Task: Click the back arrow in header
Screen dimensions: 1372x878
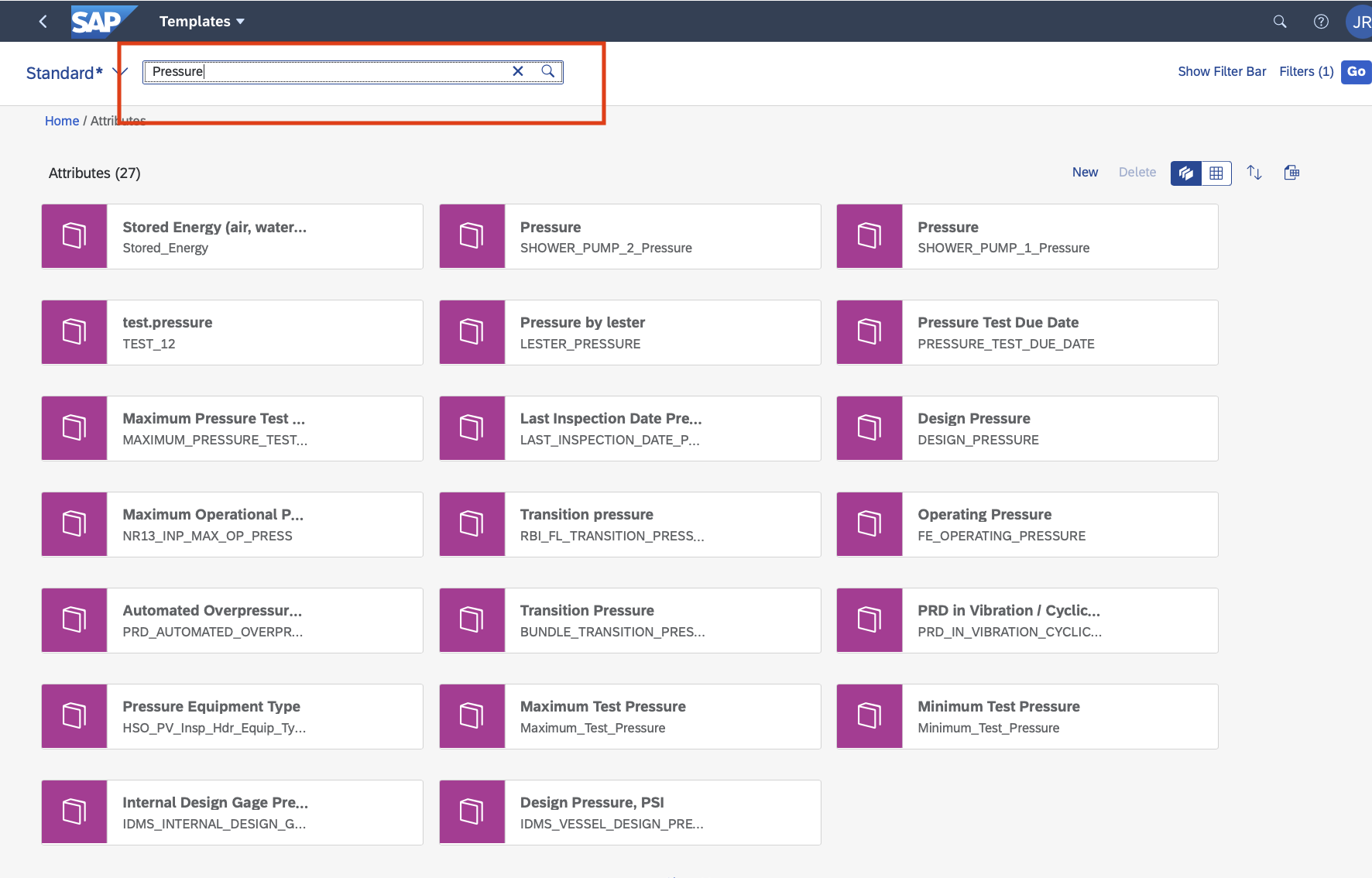Action: (x=43, y=22)
